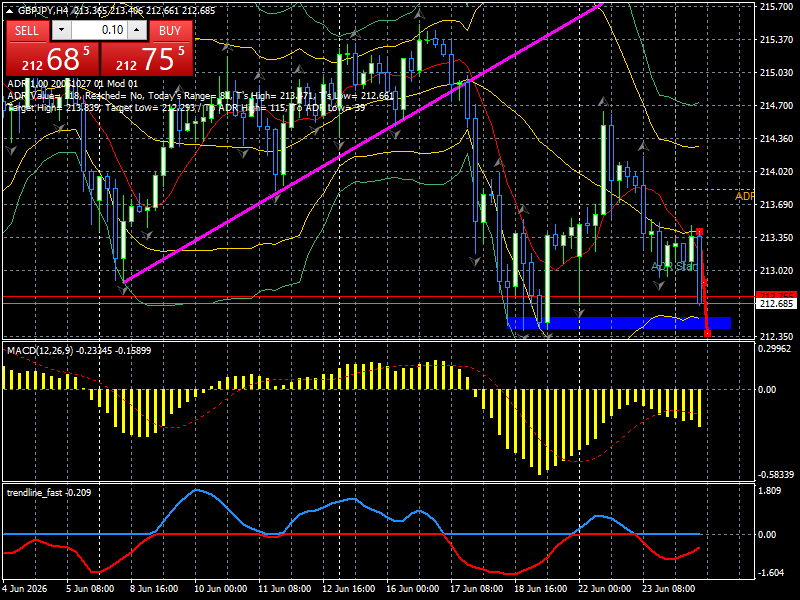
Task: Click the 213.350 price scale label
Action: pos(776,238)
